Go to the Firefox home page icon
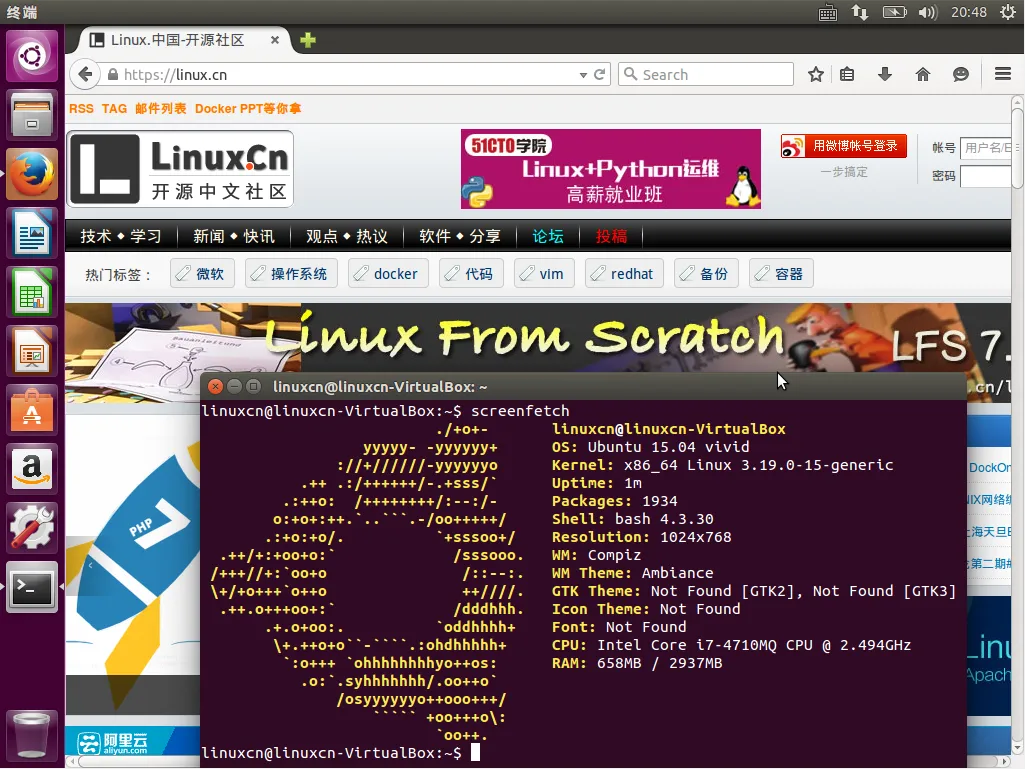The height and width of the screenshot is (769, 1025). (923, 75)
